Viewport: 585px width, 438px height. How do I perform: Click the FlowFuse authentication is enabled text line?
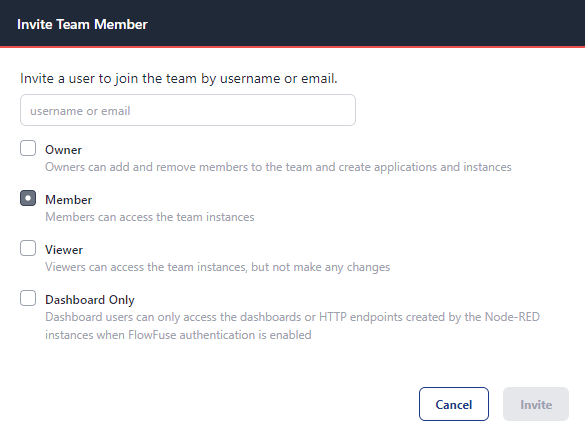click(178, 335)
